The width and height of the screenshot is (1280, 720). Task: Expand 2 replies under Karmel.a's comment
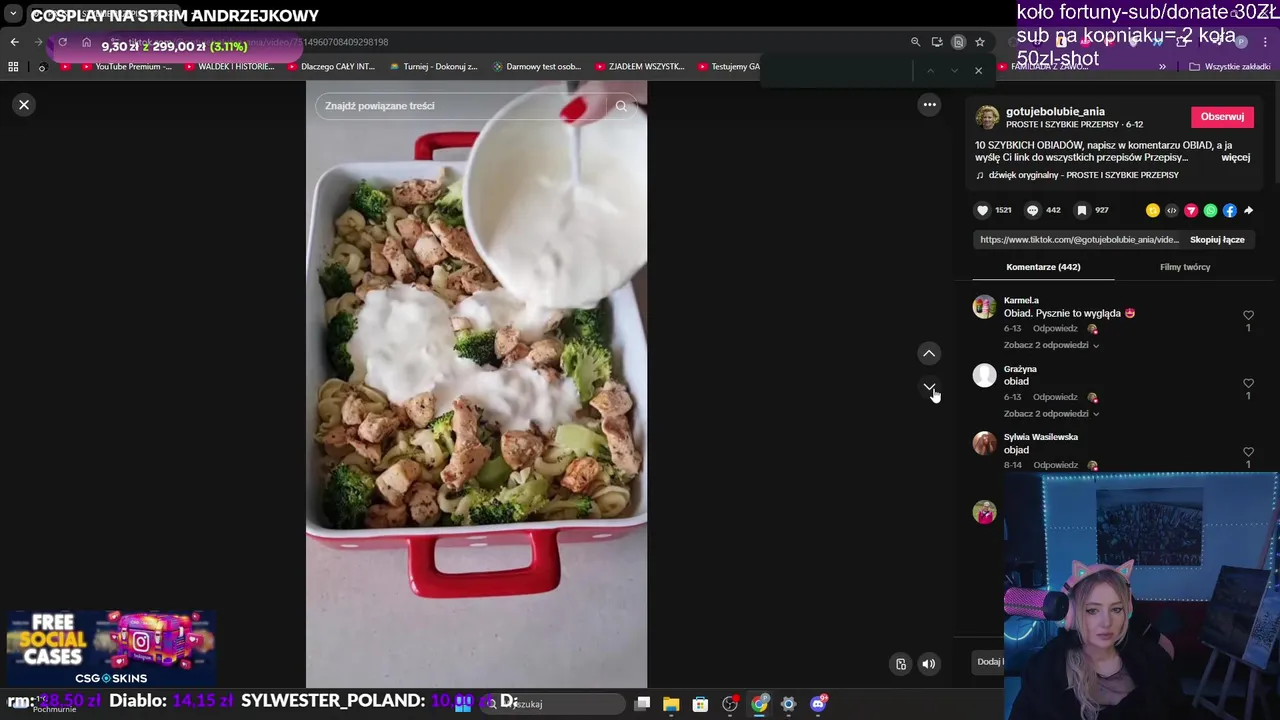click(1051, 345)
